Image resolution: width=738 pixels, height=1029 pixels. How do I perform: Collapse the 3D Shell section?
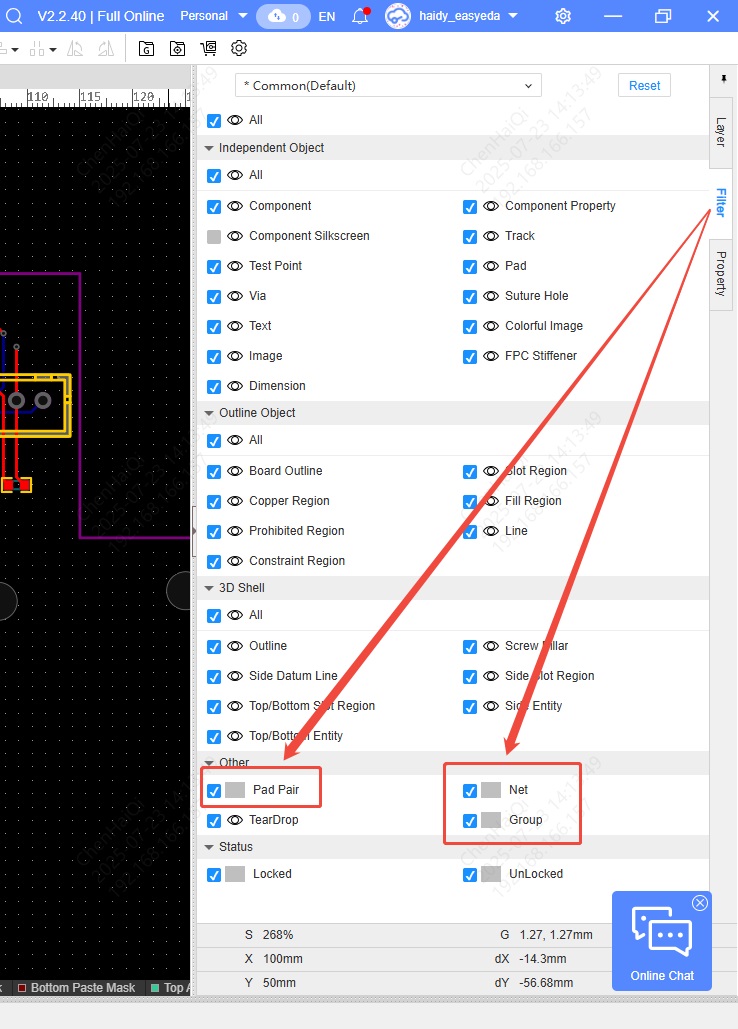[209, 588]
